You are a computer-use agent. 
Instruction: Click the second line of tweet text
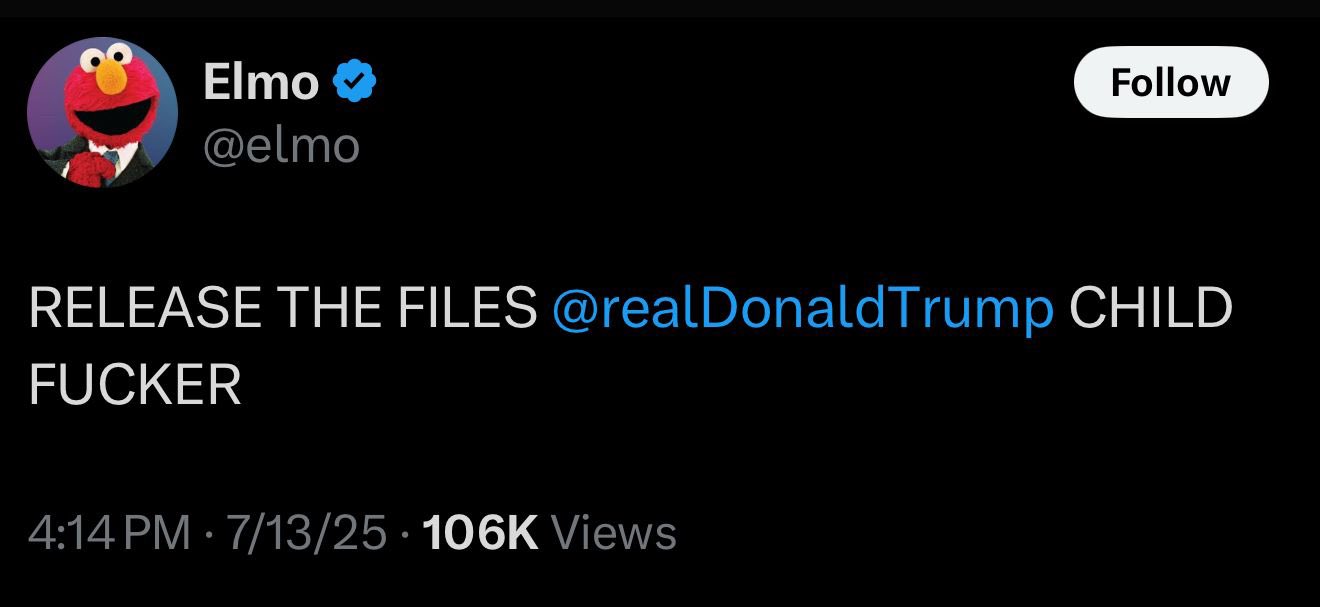tap(135, 383)
